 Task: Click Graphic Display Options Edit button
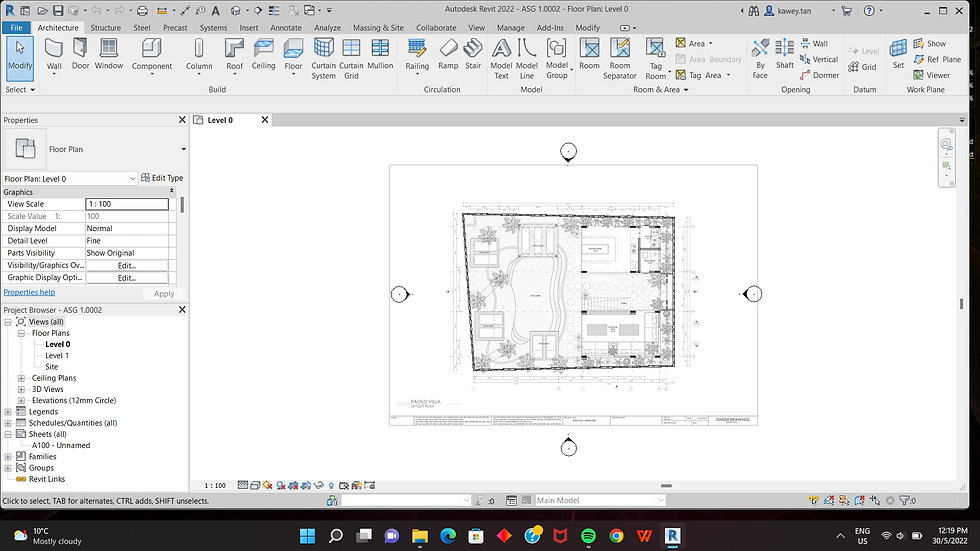tap(127, 278)
